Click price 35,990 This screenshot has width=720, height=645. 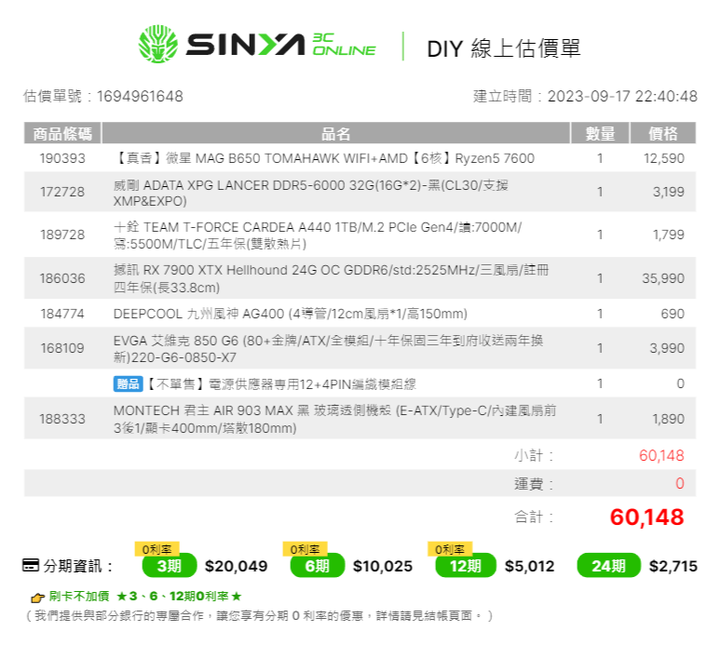click(x=663, y=278)
